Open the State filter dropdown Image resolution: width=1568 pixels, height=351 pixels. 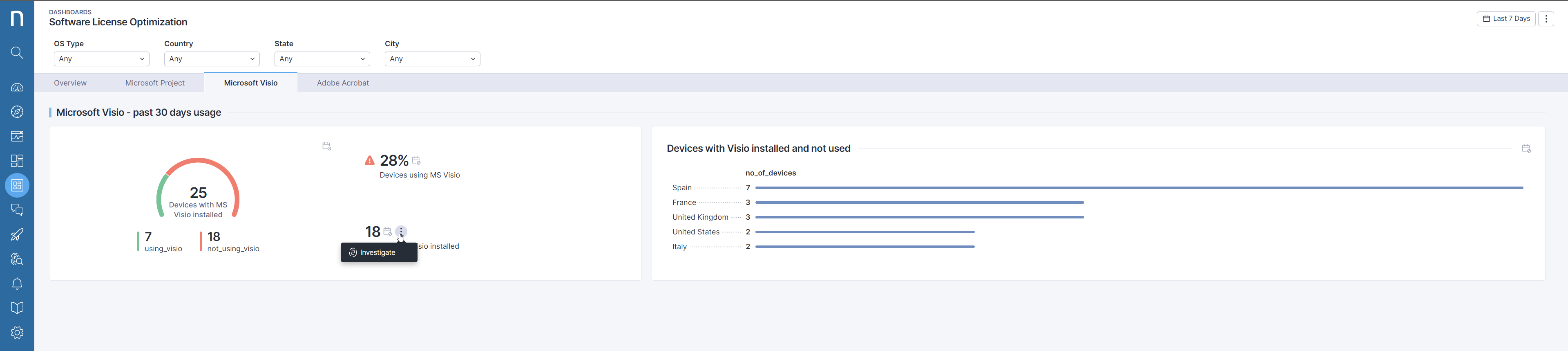pyautogui.click(x=322, y=59)
